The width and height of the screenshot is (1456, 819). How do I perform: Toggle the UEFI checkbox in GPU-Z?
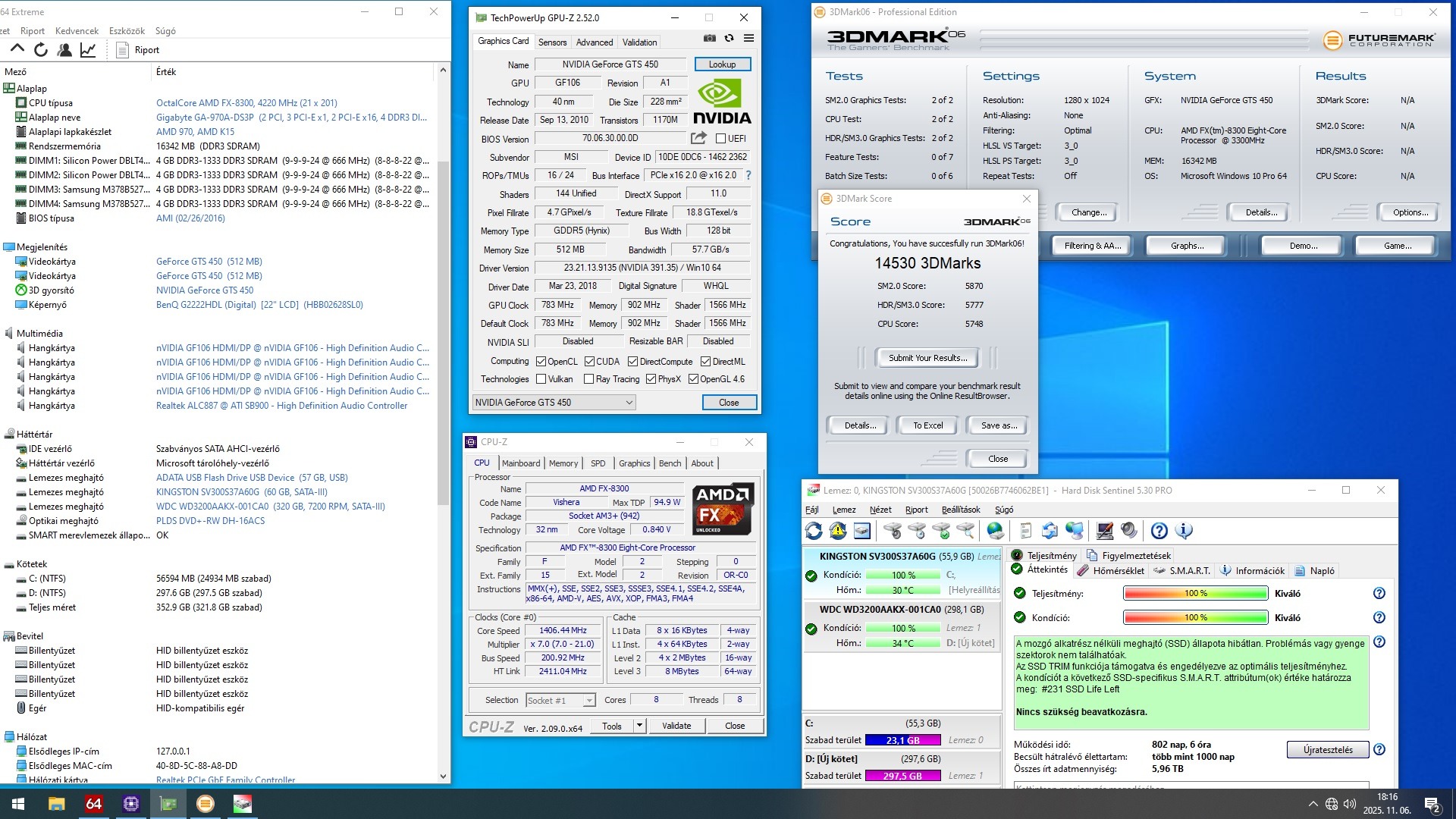tap(721, 139)
